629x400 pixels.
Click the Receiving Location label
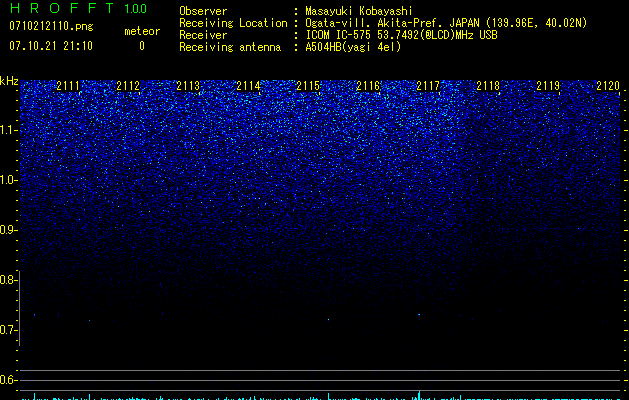click(233, 23)
